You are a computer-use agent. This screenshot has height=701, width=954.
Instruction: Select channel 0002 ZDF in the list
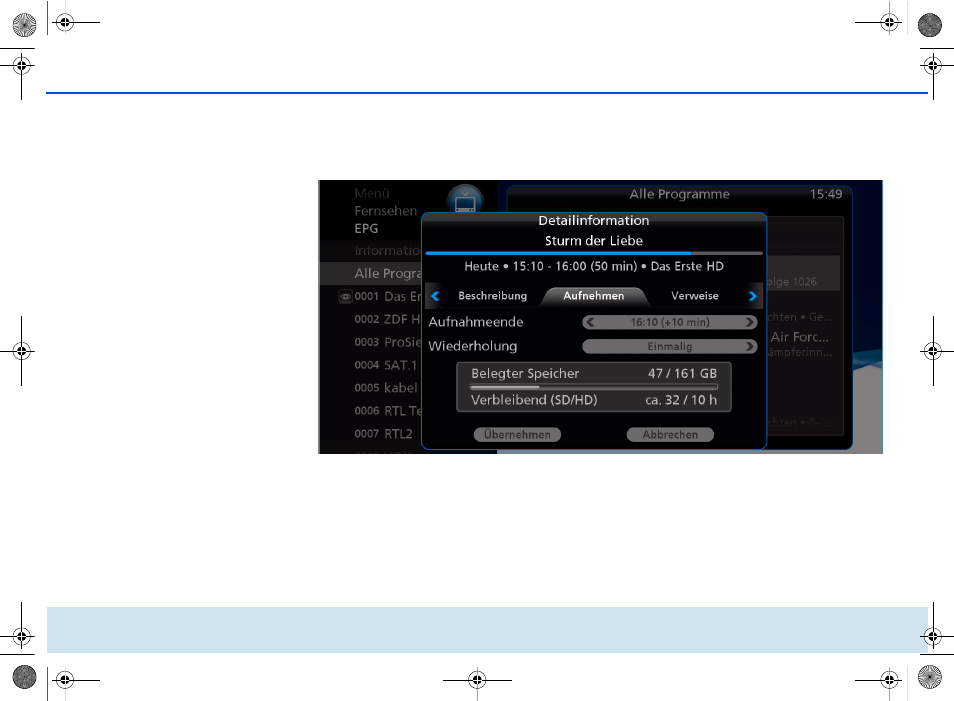371,319
